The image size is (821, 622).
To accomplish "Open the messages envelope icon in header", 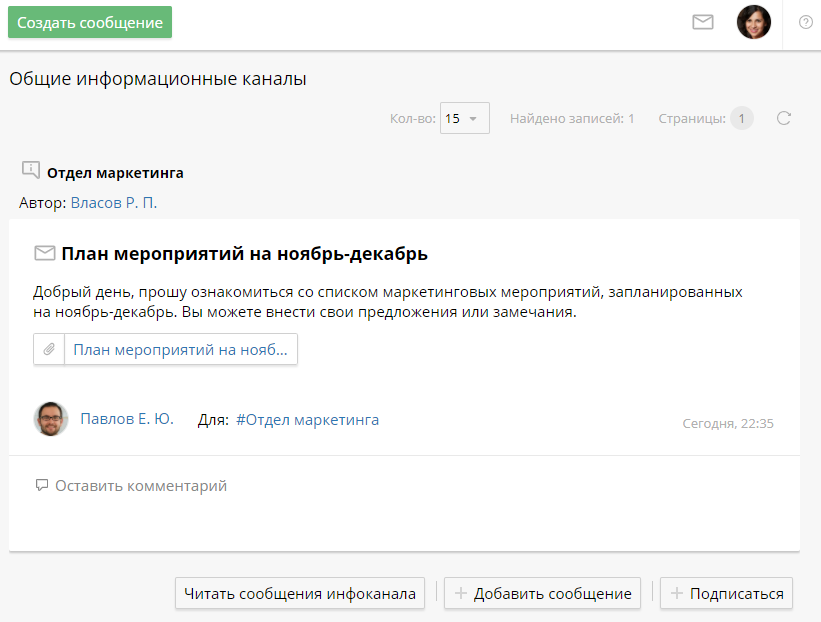I will pyautogui.click(x=703, y=22).
